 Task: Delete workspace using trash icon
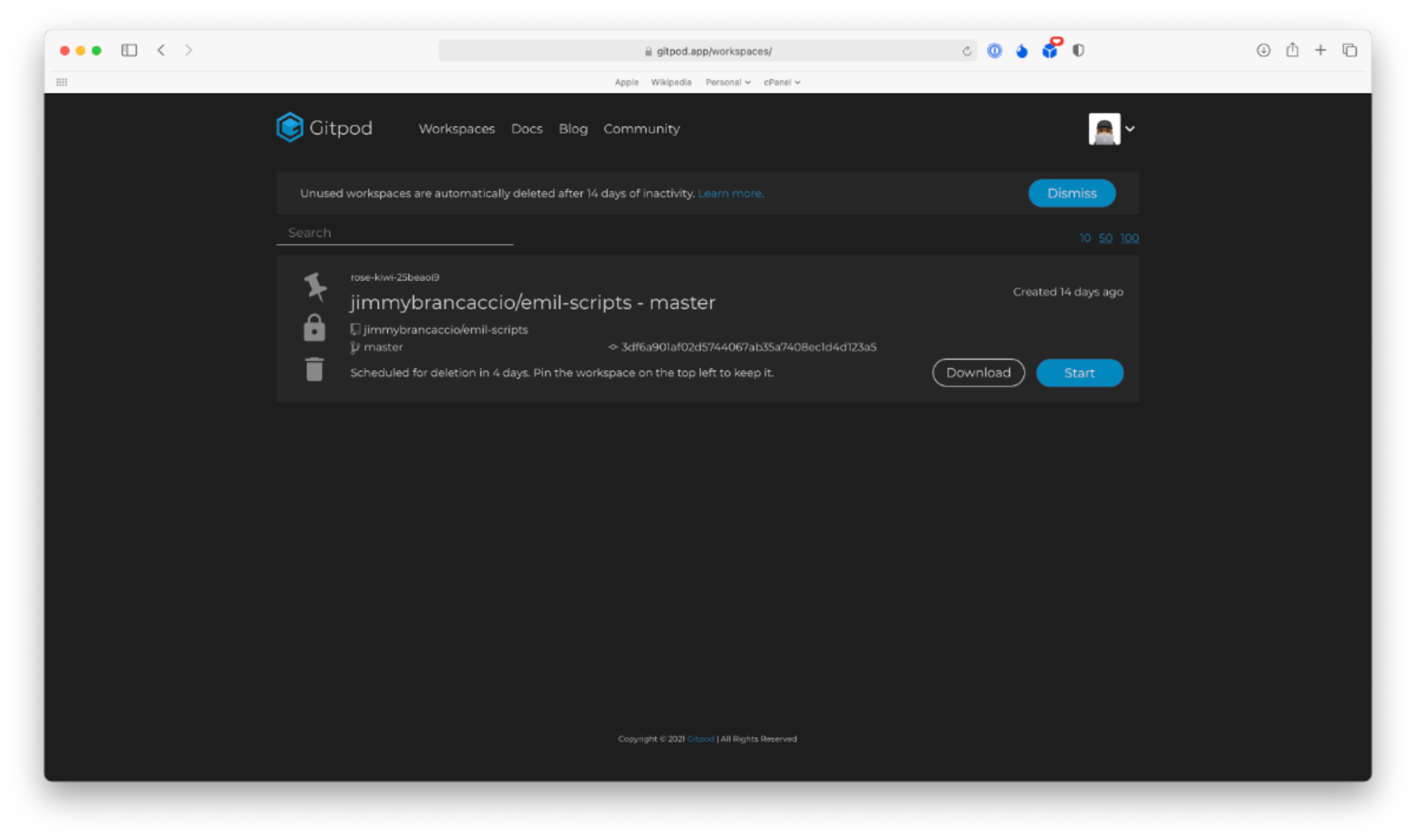(314, 369)
